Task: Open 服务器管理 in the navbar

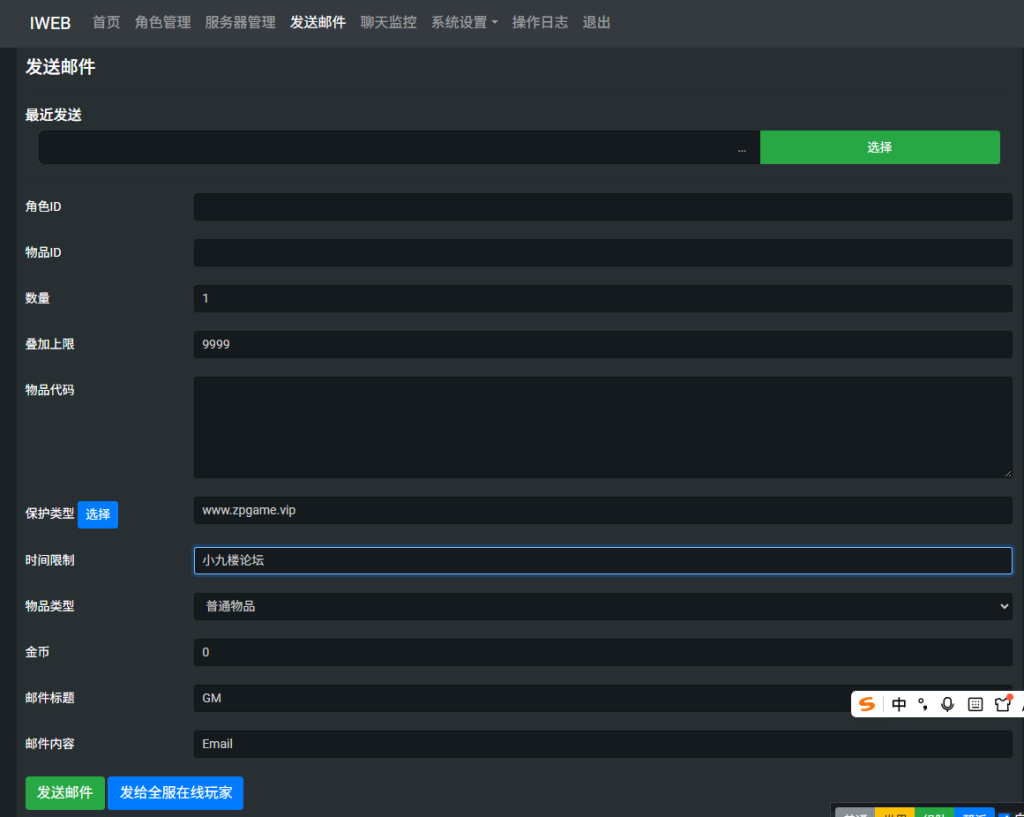Action: (240, 22)
